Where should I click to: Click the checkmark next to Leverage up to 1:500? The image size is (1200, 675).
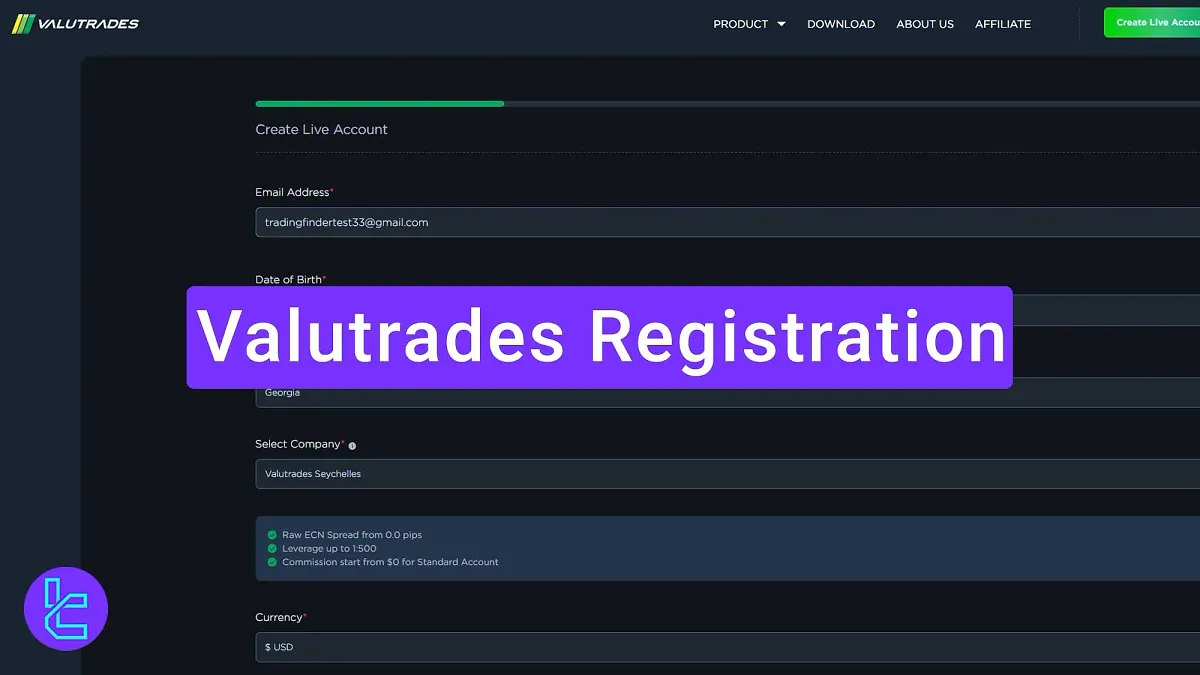(x=270, y=548)
